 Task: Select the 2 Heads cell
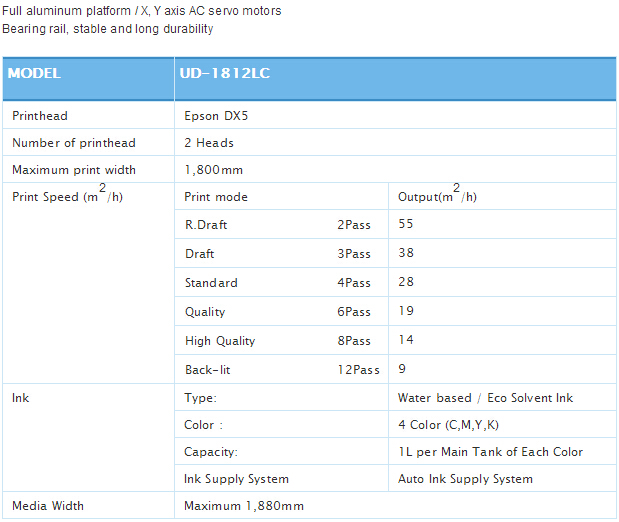tap(395, 142)
